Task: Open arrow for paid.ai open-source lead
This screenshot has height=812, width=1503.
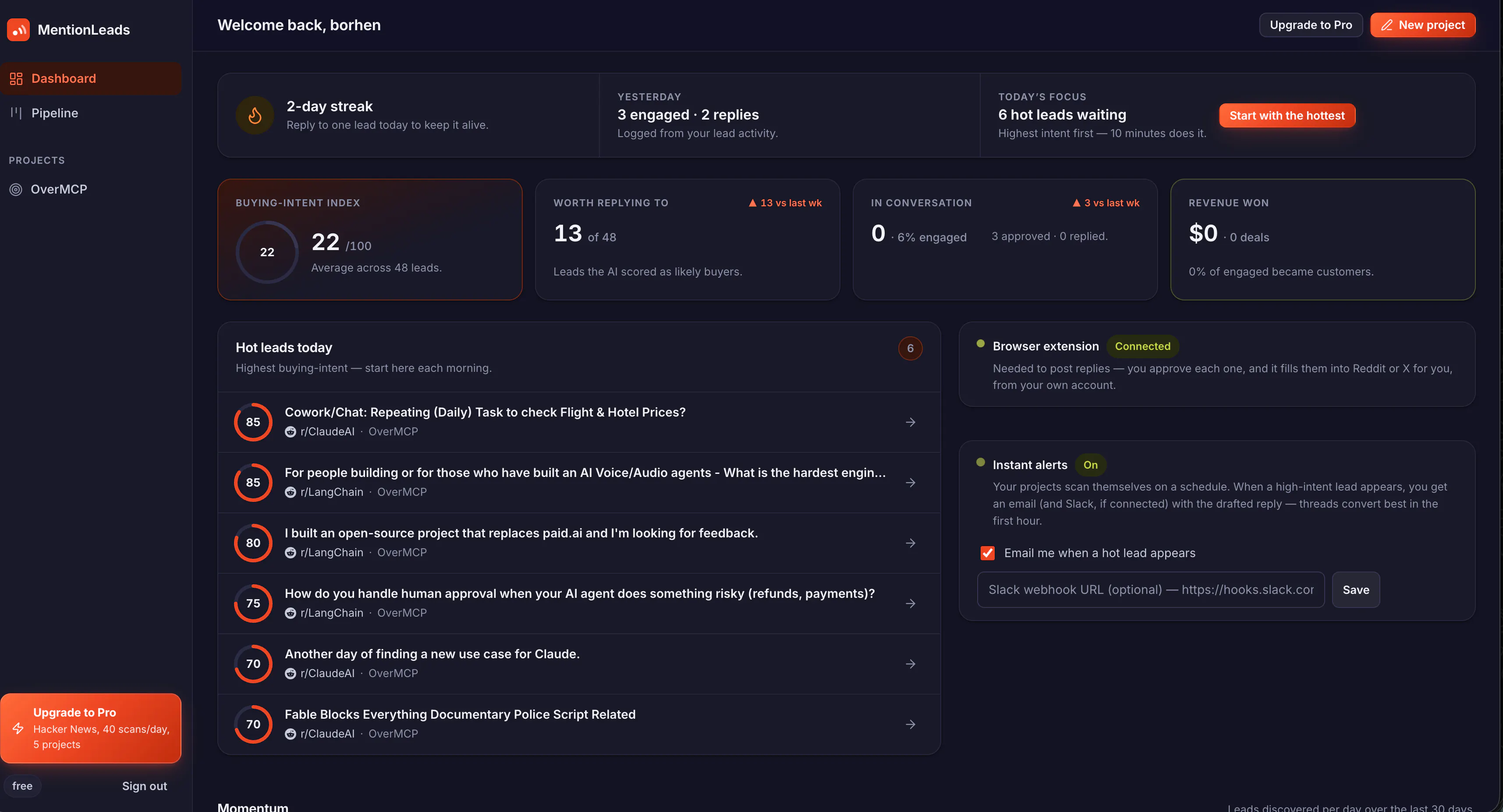Action: pos(910,543)
